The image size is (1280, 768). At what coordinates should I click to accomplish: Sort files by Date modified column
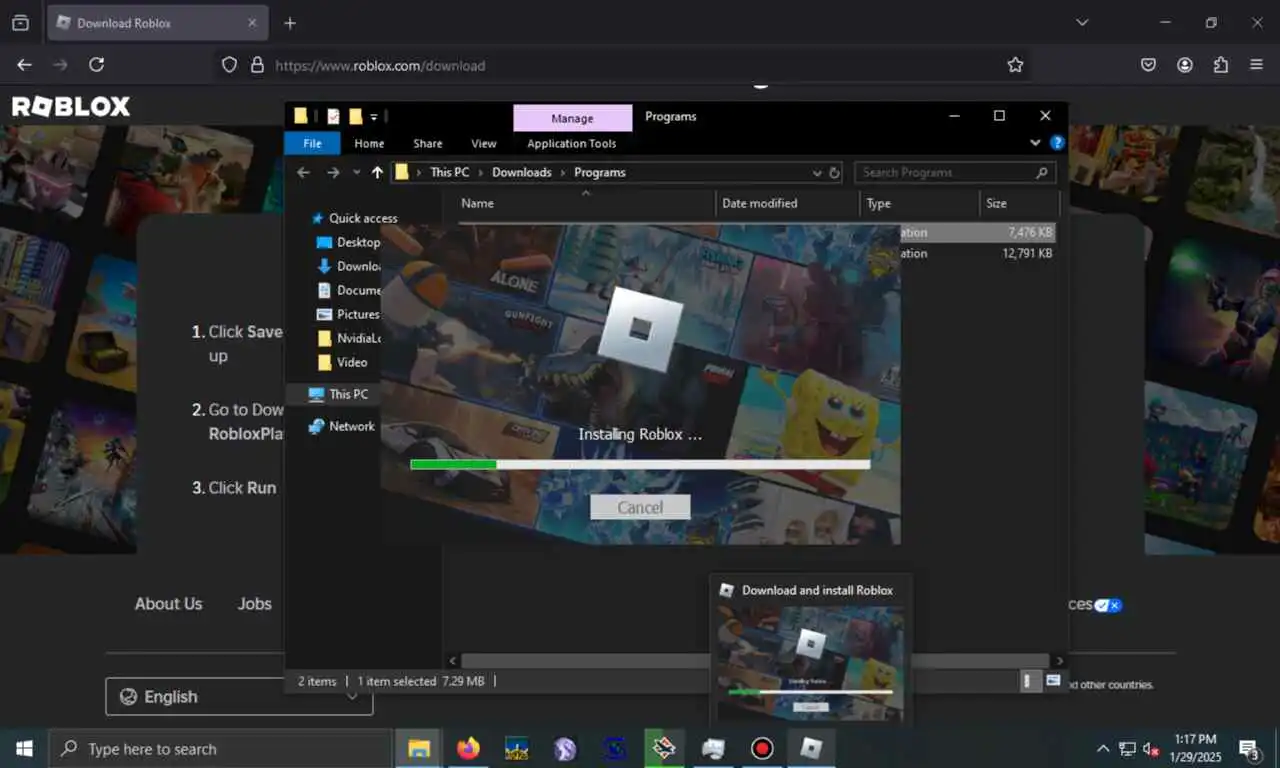pyautogui.click(x=788, y=203)
